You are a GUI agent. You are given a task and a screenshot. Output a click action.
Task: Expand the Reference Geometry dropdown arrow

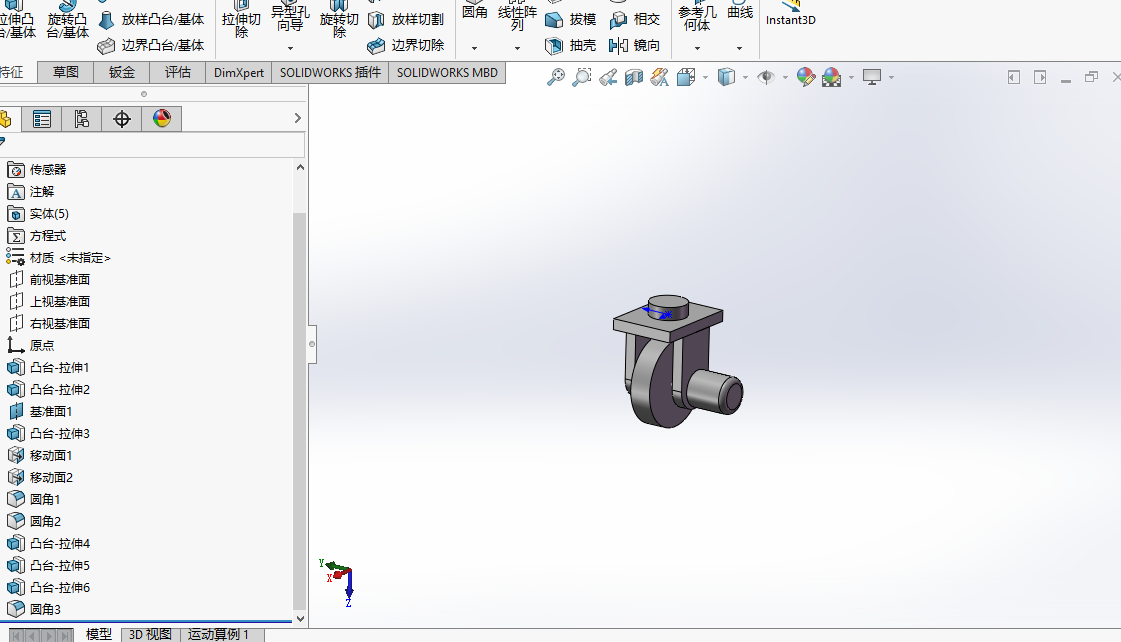pyautogui.click(x=697, y=48)
